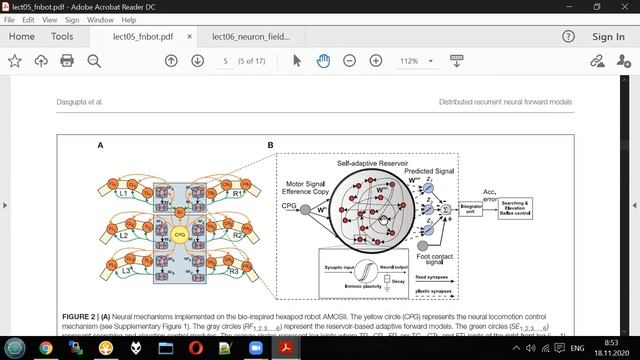This screenshot has width=640, height=360.
Task: Open the find text magnifier tool
Action: [x=94, y=61]
